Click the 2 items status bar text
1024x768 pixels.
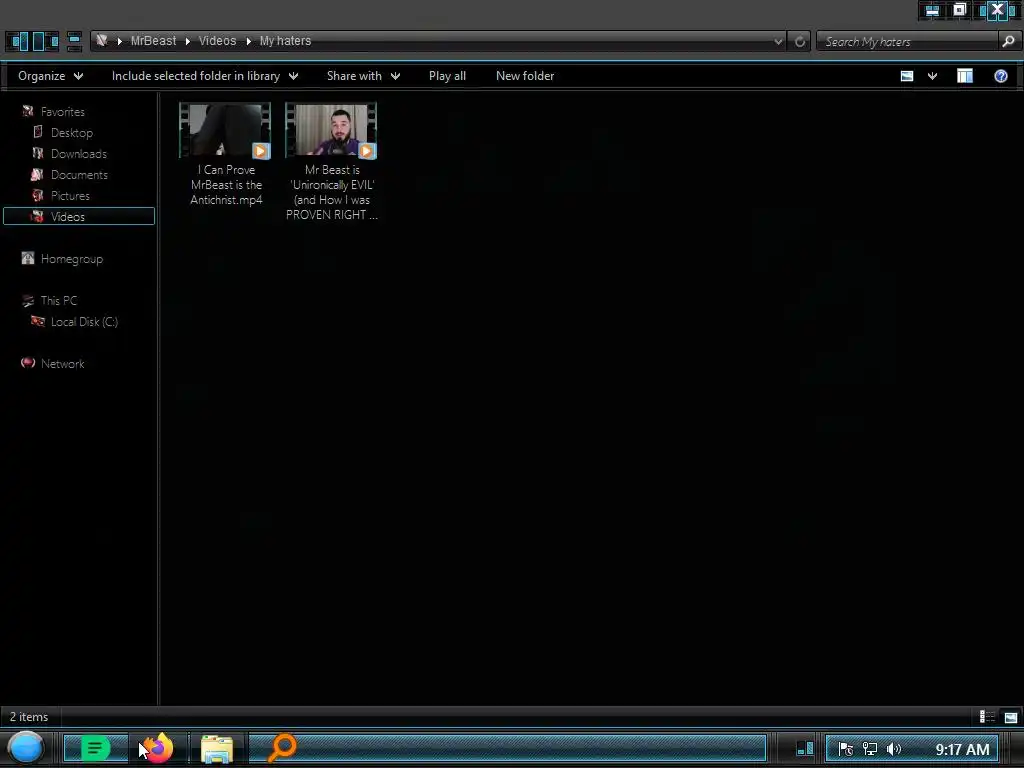[x=29, y=716]
